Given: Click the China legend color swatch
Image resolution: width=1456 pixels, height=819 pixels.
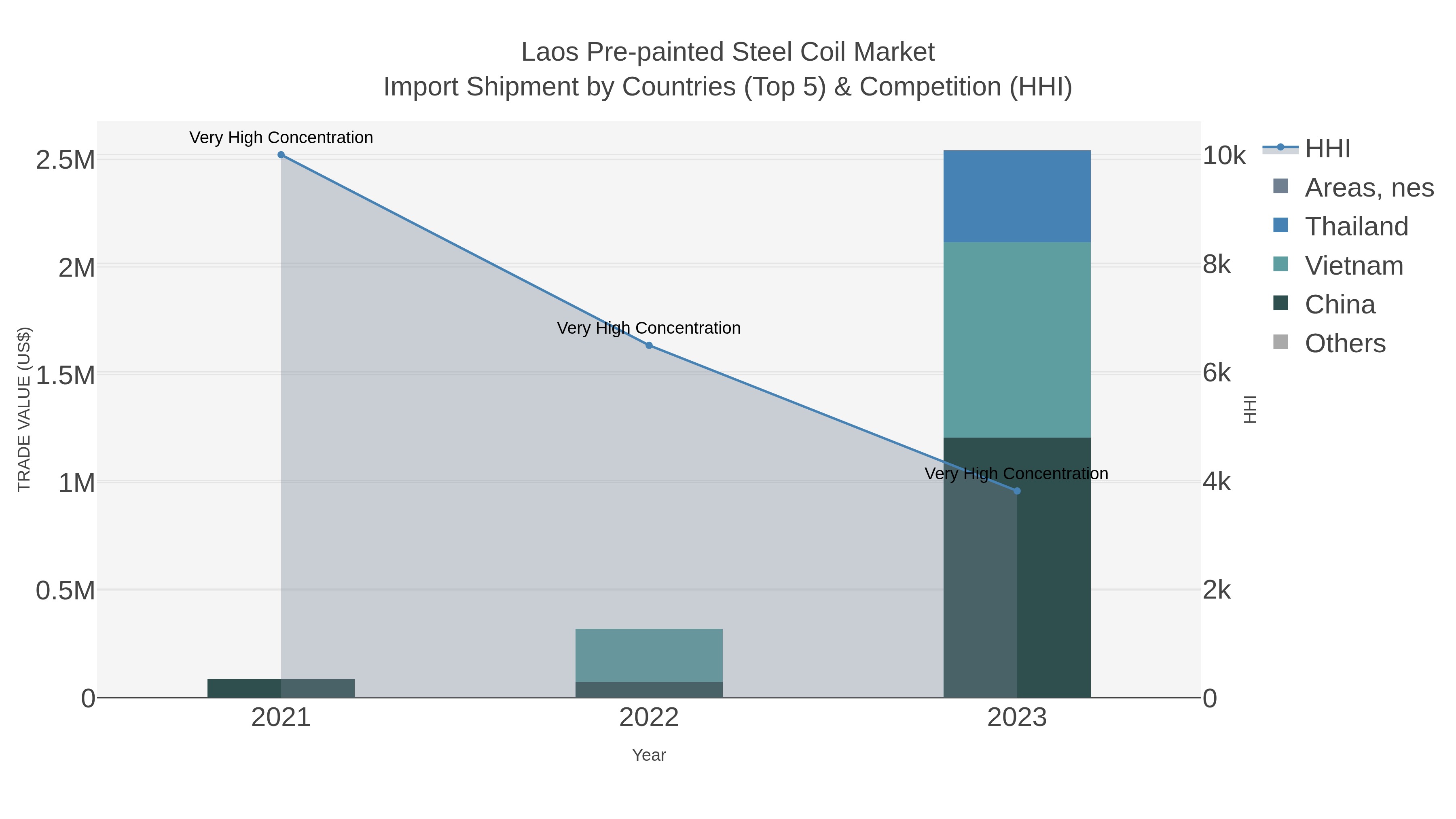Looking at the screenshot, I should [x=1281, y=303].
